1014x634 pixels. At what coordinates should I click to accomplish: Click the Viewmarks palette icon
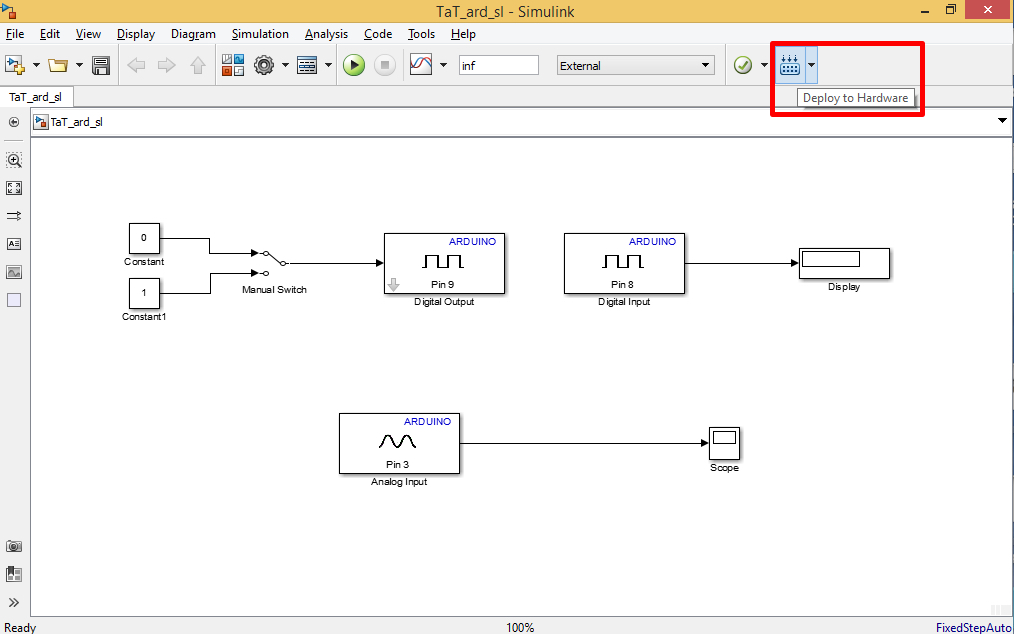point(14,574)
